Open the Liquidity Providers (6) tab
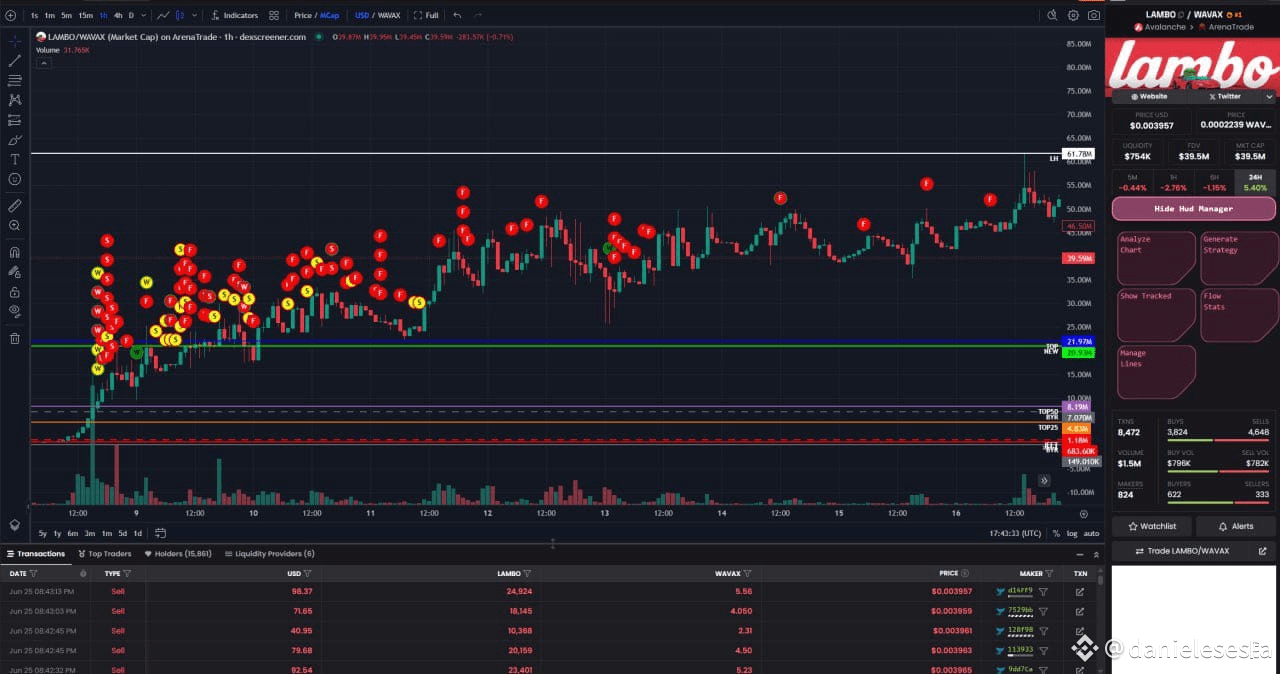The height and width of the screenshot is (674, 1280). (x=269, y=553)
